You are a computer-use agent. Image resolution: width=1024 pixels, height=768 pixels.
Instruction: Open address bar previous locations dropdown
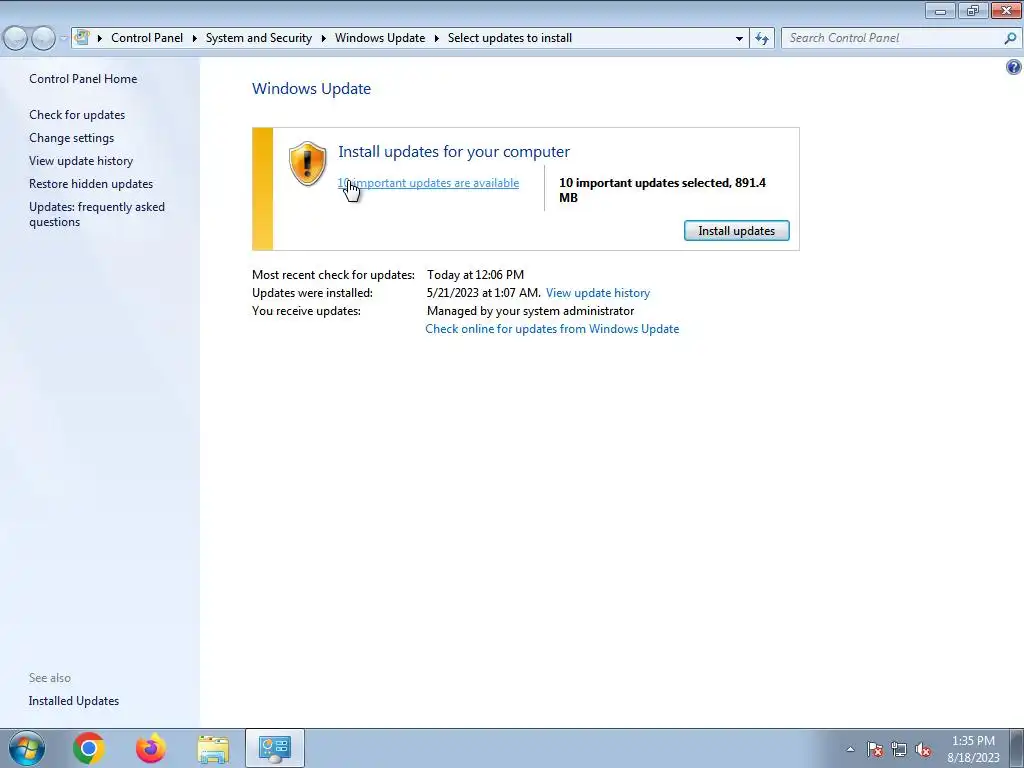739,39
